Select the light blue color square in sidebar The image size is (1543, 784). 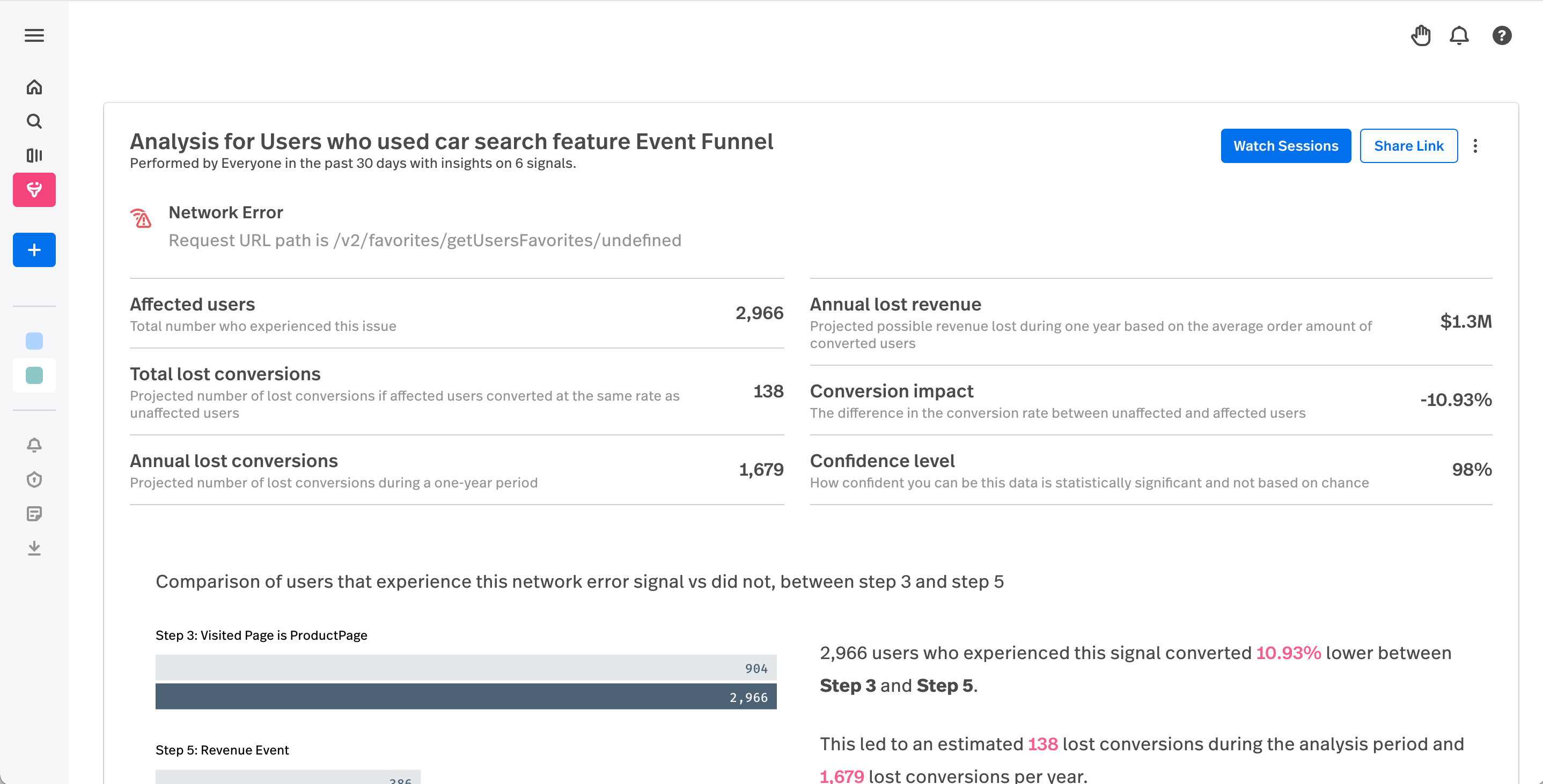34,342
